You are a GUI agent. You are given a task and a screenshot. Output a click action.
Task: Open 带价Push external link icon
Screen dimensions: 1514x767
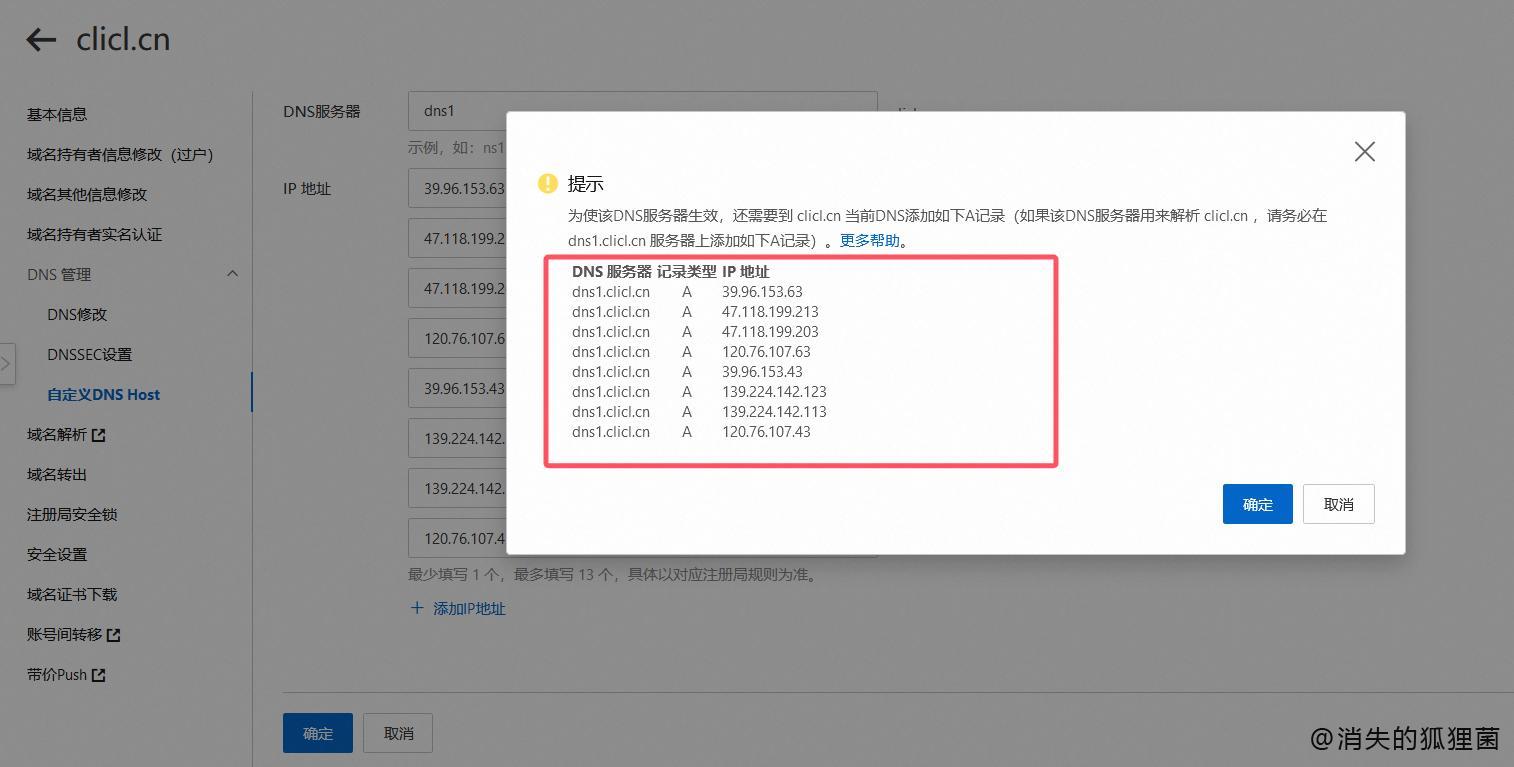(98, 675)
